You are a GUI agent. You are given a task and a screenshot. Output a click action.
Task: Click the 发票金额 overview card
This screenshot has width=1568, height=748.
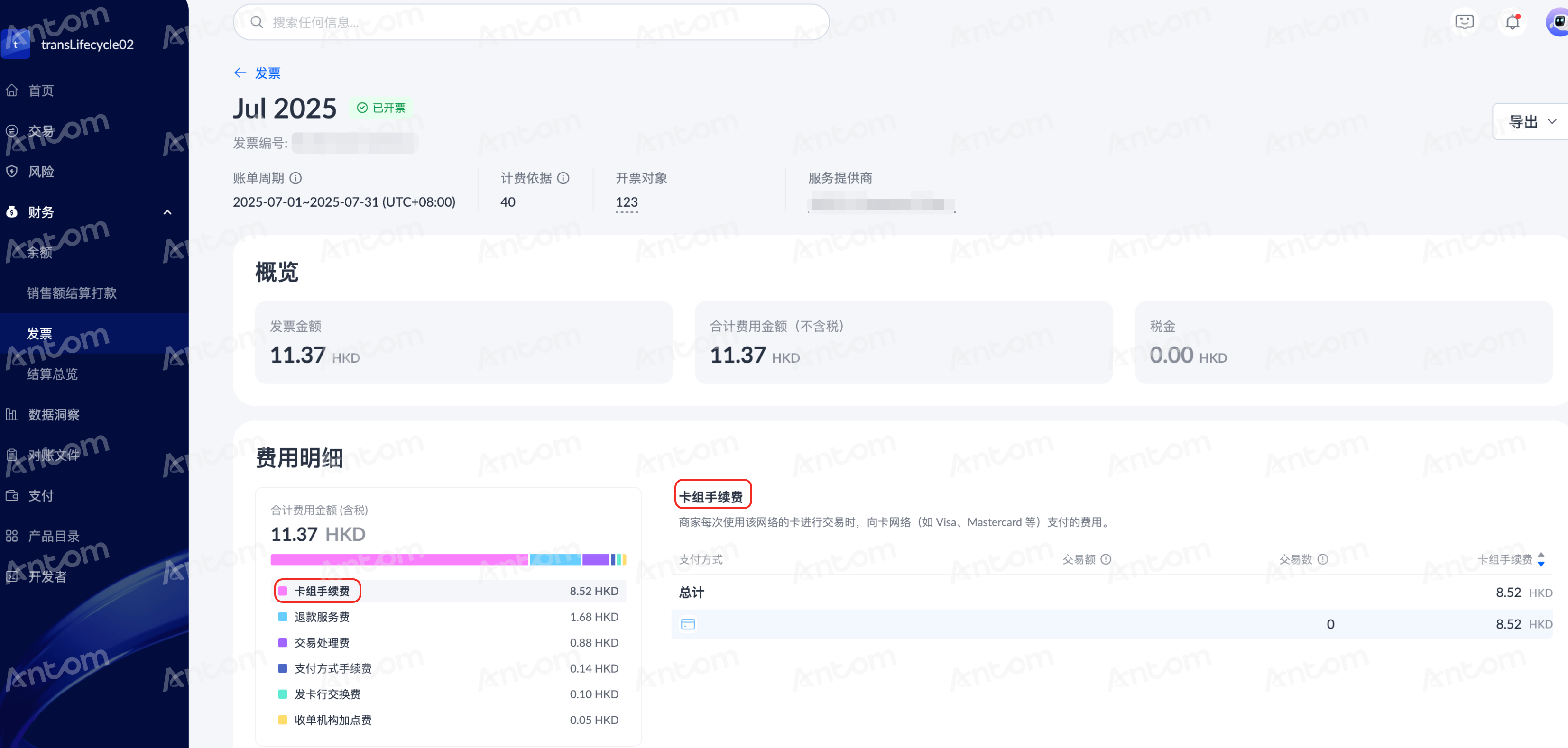(x=464, y=342)
